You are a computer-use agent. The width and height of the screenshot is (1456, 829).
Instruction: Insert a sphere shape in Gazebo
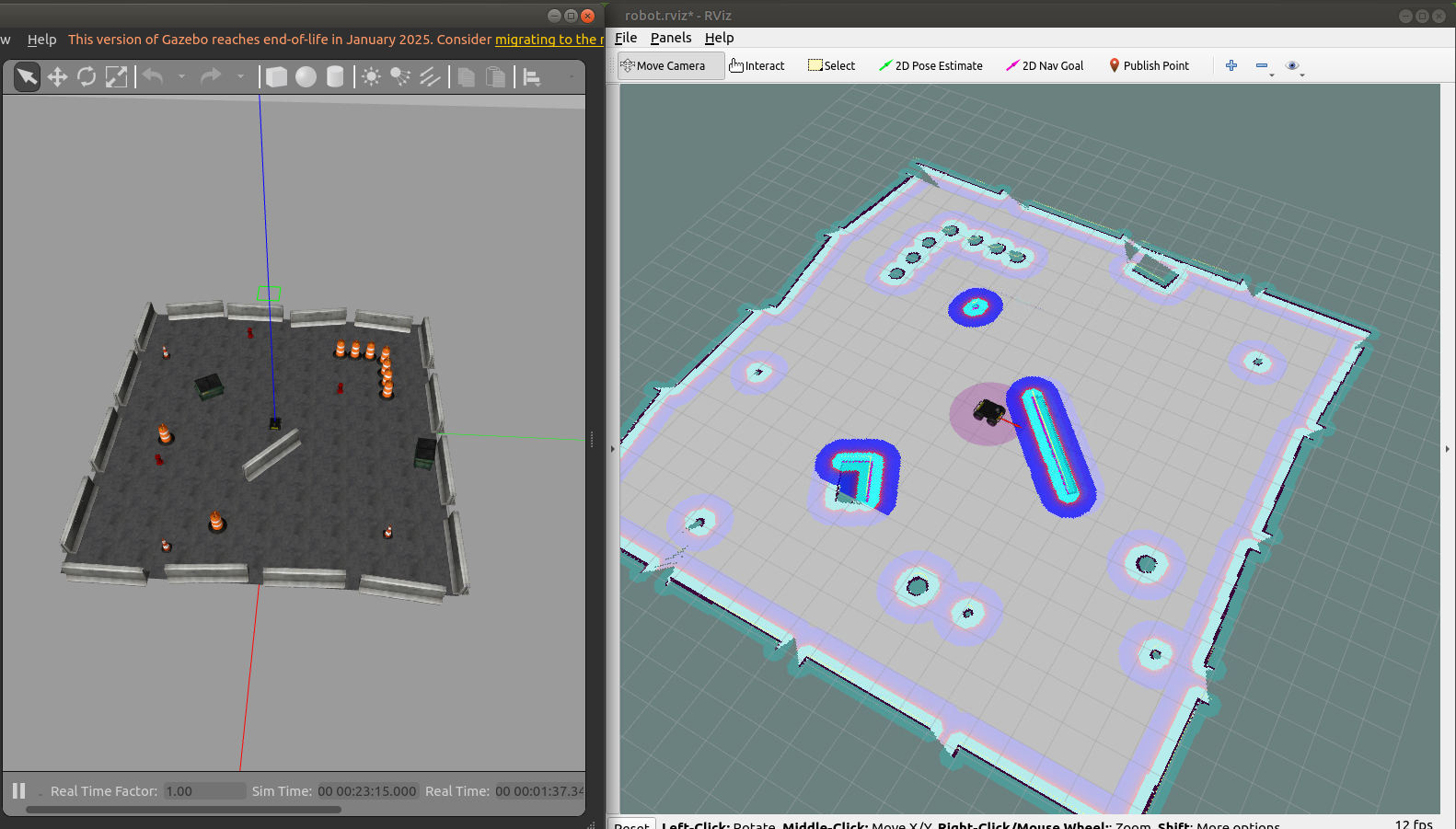tap(306, 76)
